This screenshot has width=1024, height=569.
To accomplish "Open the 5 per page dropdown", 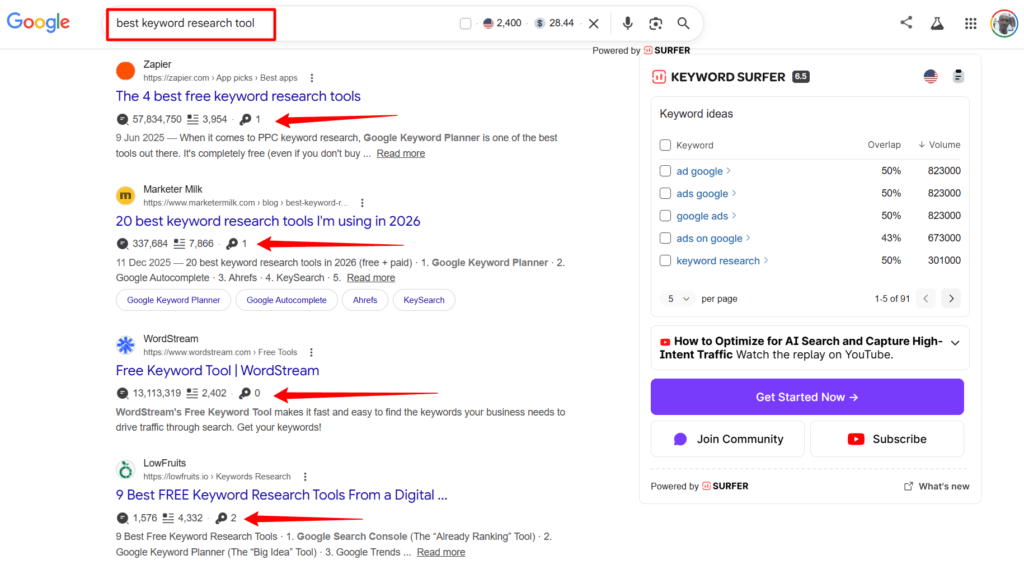I will (678, 299).
